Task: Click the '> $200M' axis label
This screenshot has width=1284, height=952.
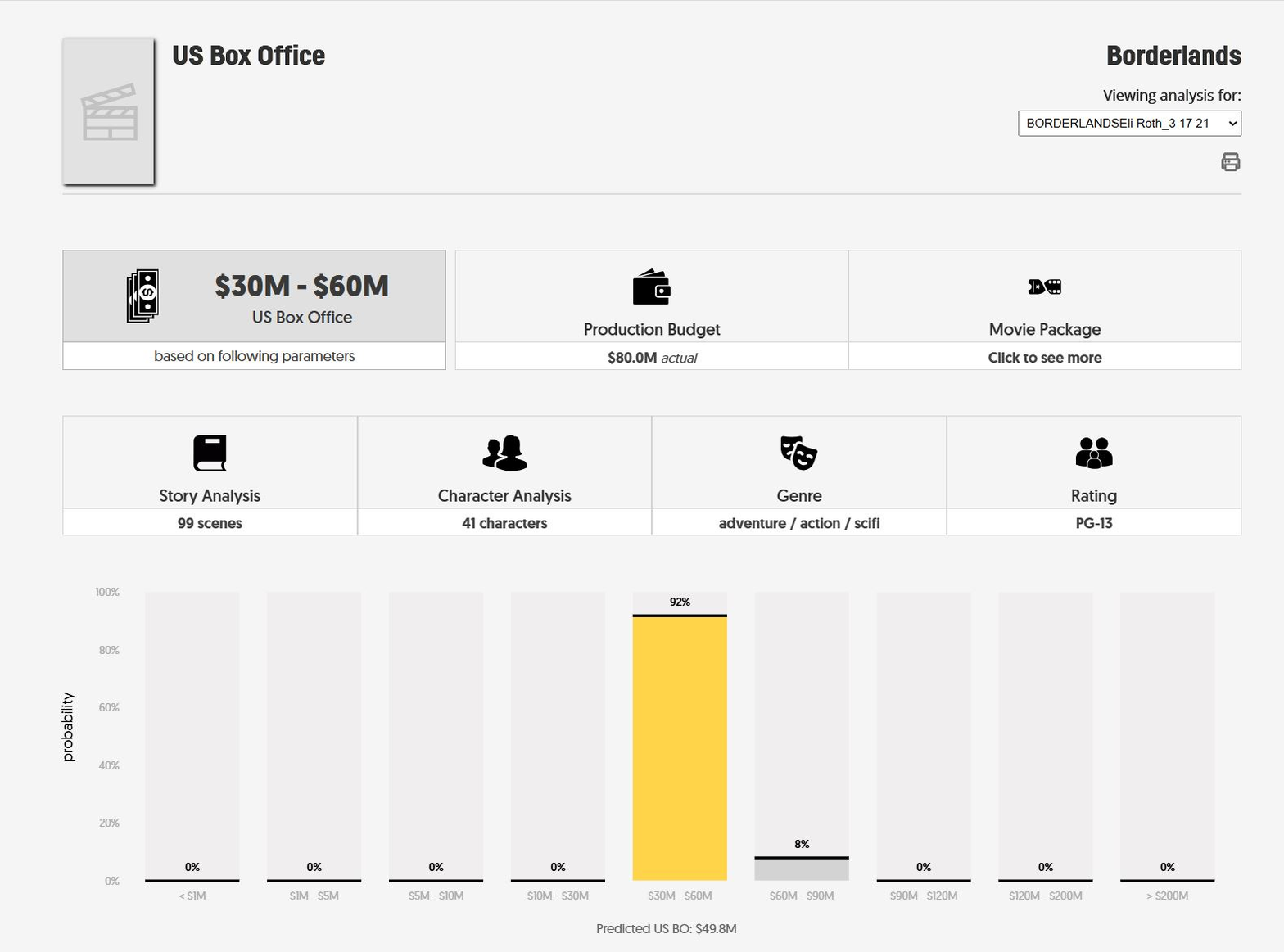Action: (x=1168, y=896)
